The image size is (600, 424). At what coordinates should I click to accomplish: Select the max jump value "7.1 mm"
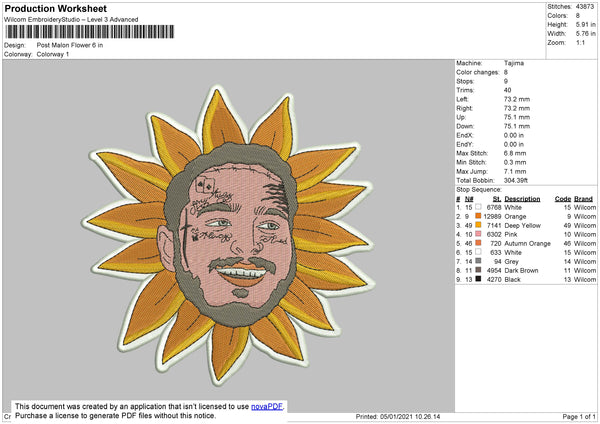tap(515, 171)
